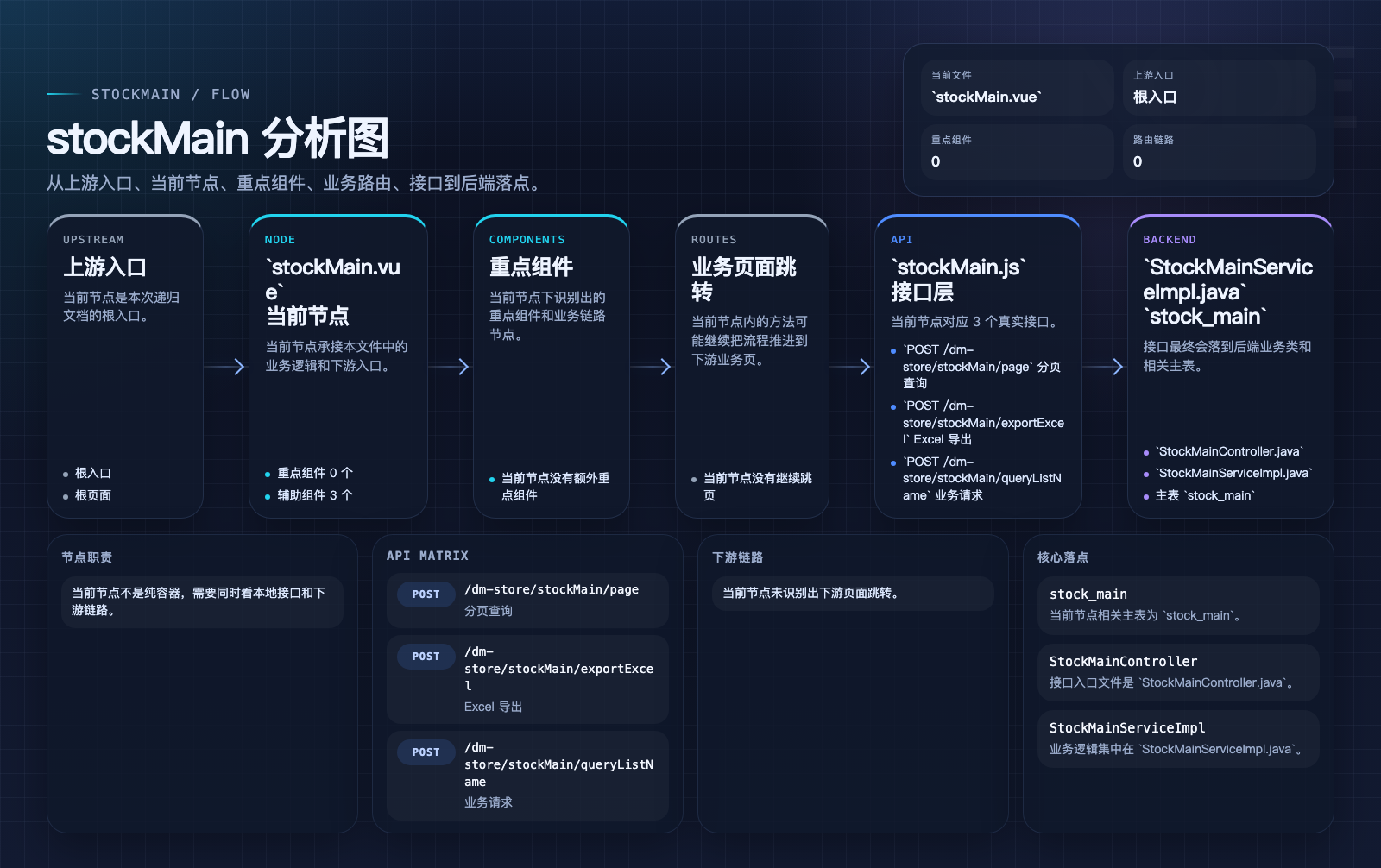Screen dimensions: 1381x868
Task: Click the subtitle starting with 从上游入口
Action: pyautogui.click(x=295, y=183)
